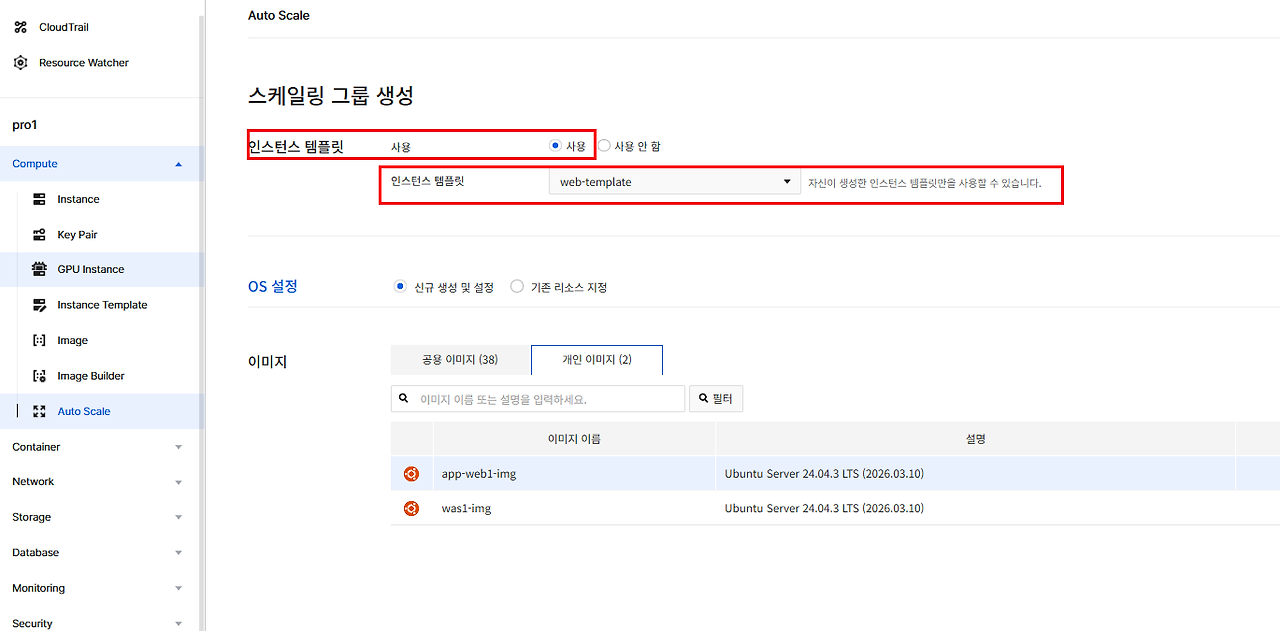Open Image Builder menu item

pyautogui.click(x=91, y=376)
